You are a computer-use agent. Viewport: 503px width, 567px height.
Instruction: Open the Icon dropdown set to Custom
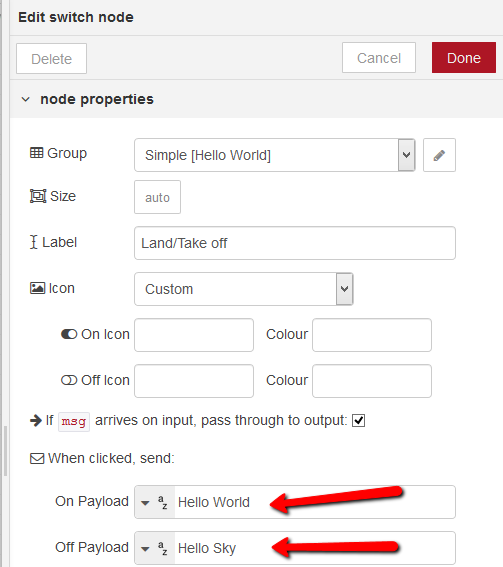tap(244, 289)
